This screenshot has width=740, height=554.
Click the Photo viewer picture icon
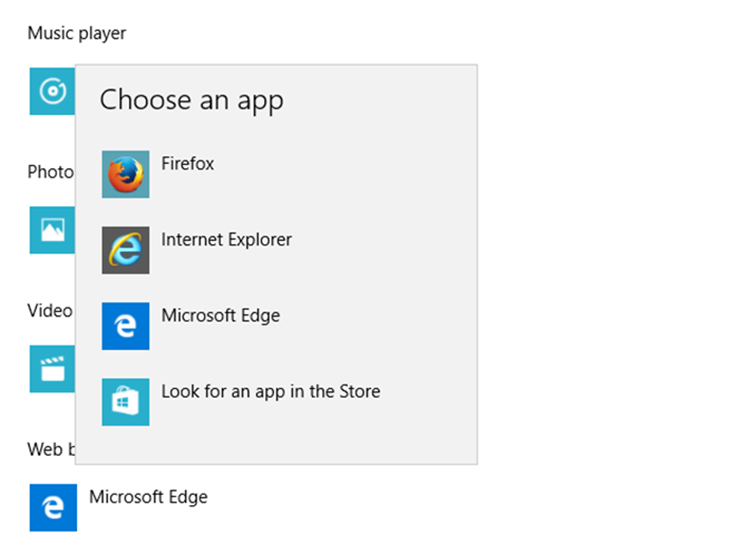coord(51,230)
